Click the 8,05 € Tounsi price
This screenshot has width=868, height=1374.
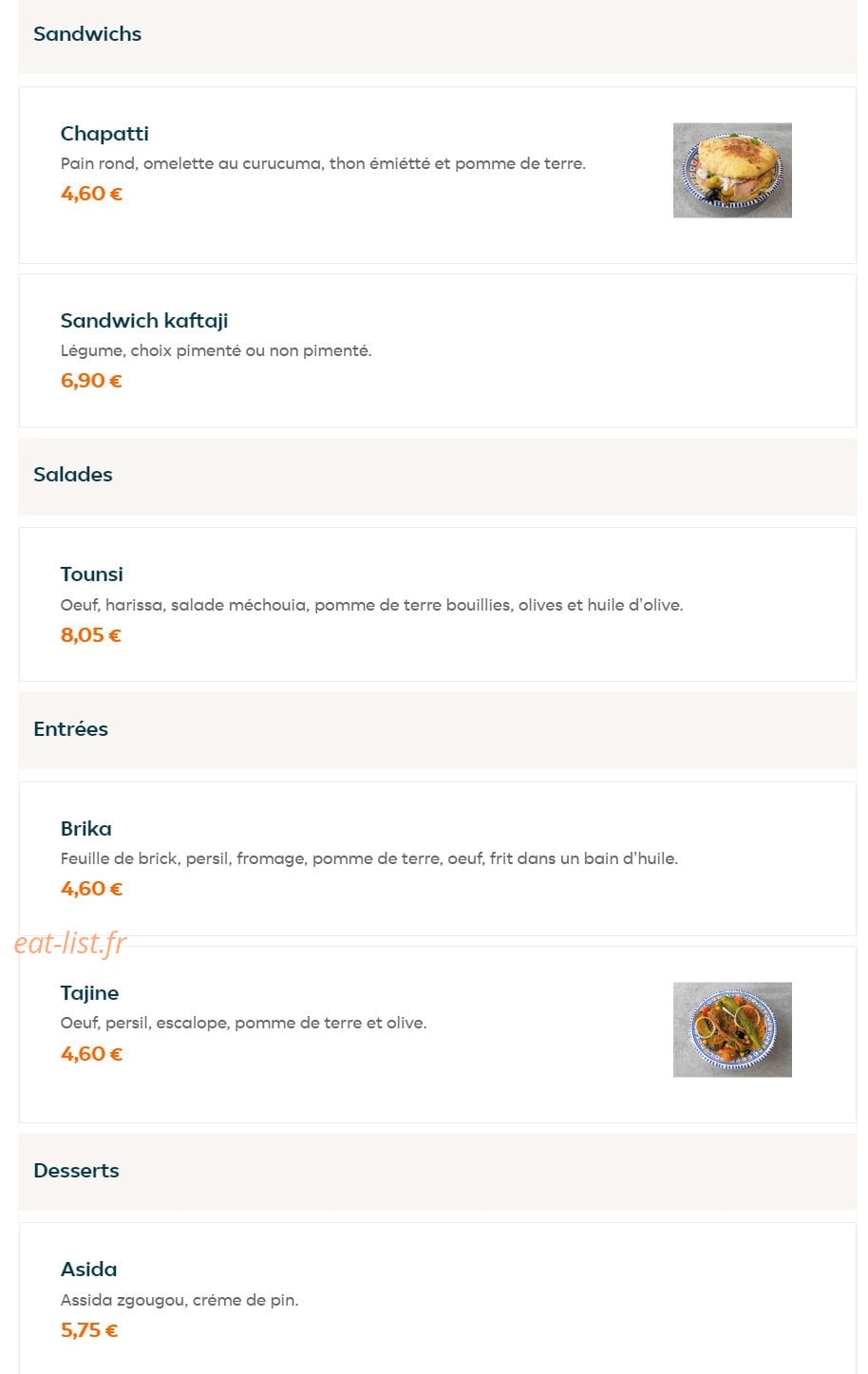click(x=91, y=635)
